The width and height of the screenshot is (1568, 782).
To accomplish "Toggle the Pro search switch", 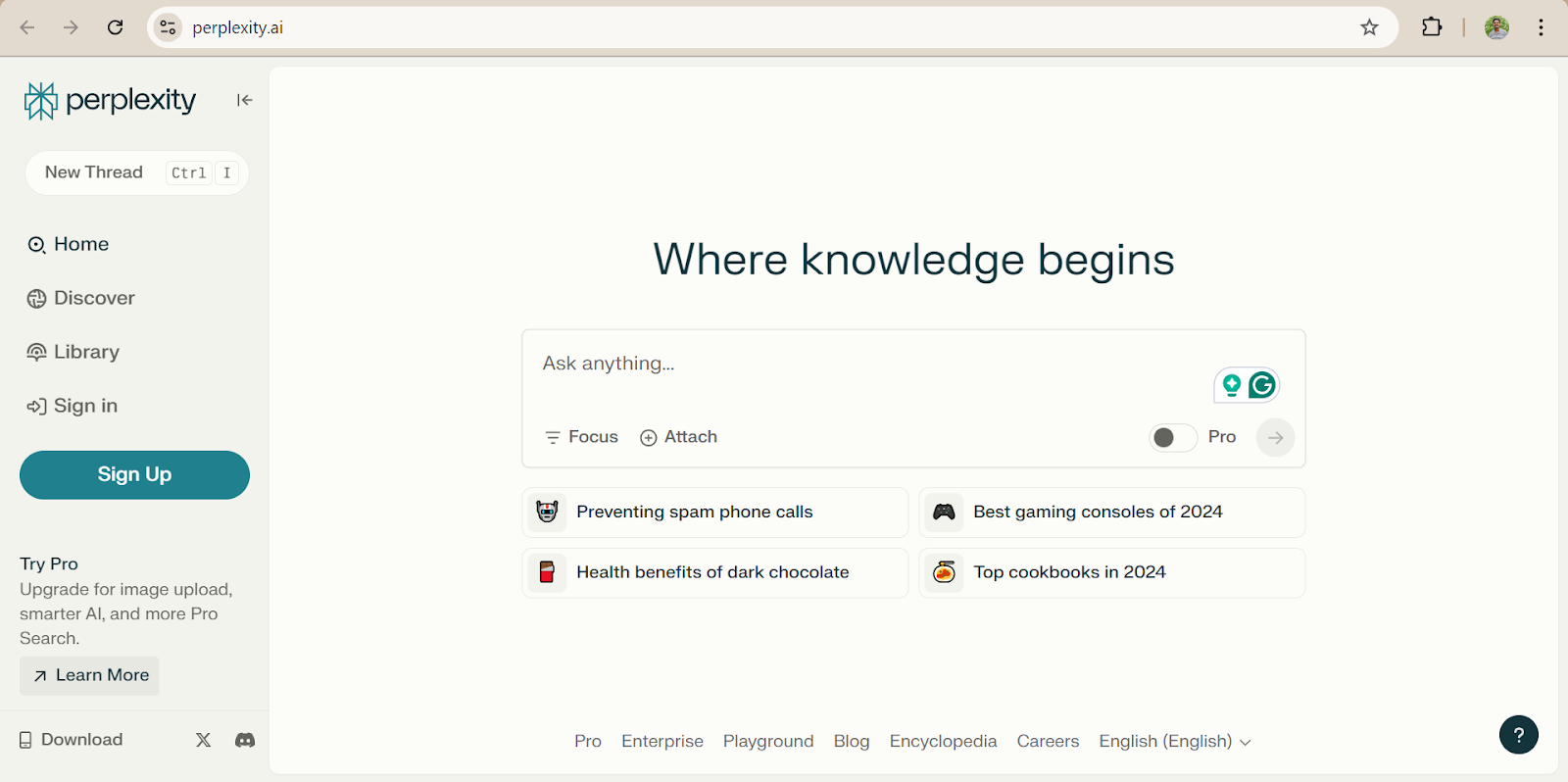I will 1173,437.
